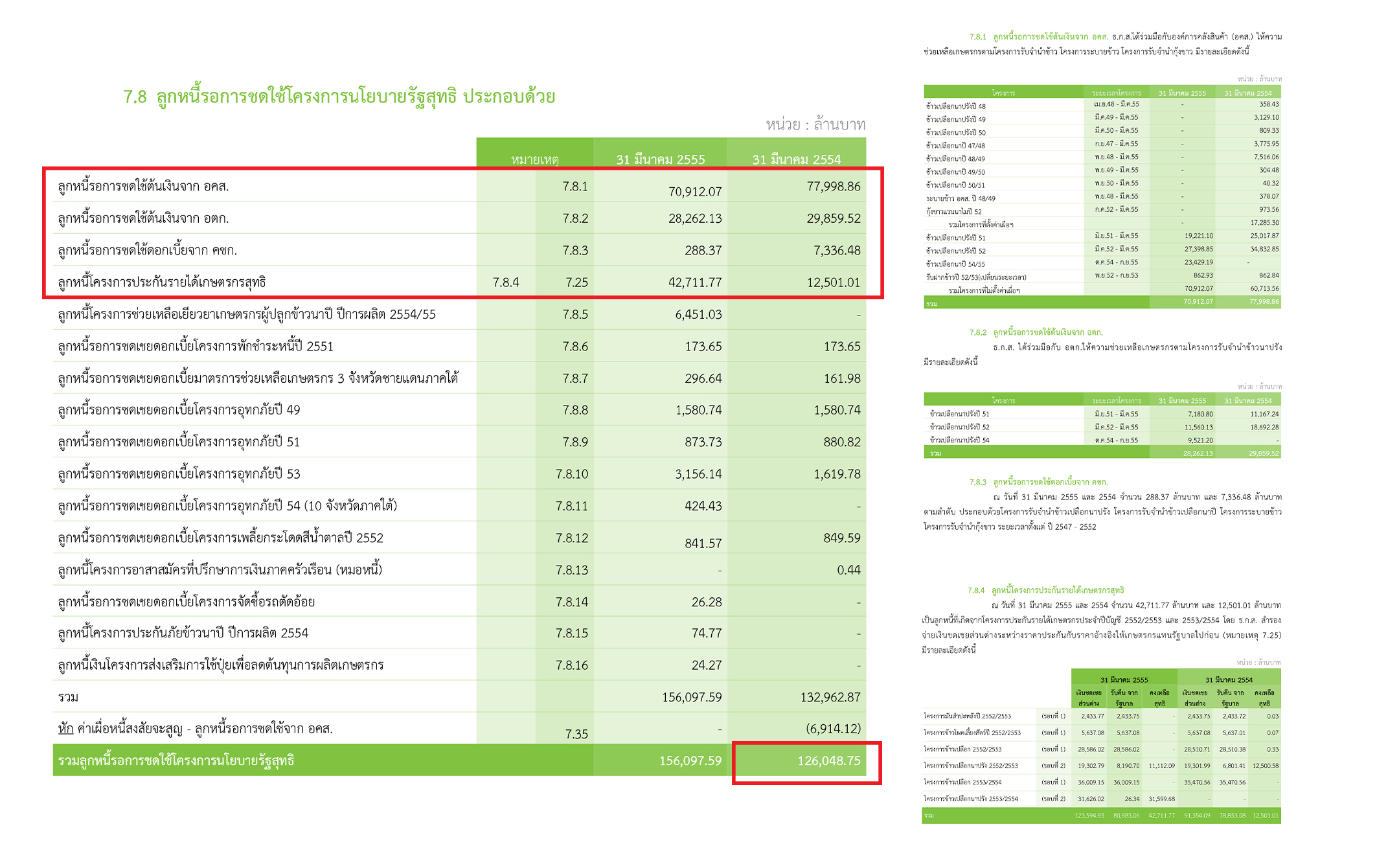Image resolution: width=1399 pixels, height=868 pixels.
Task: Click note reference 7.8.4 in fourth row
Action: pyautogui.click(x=505, y=282)
